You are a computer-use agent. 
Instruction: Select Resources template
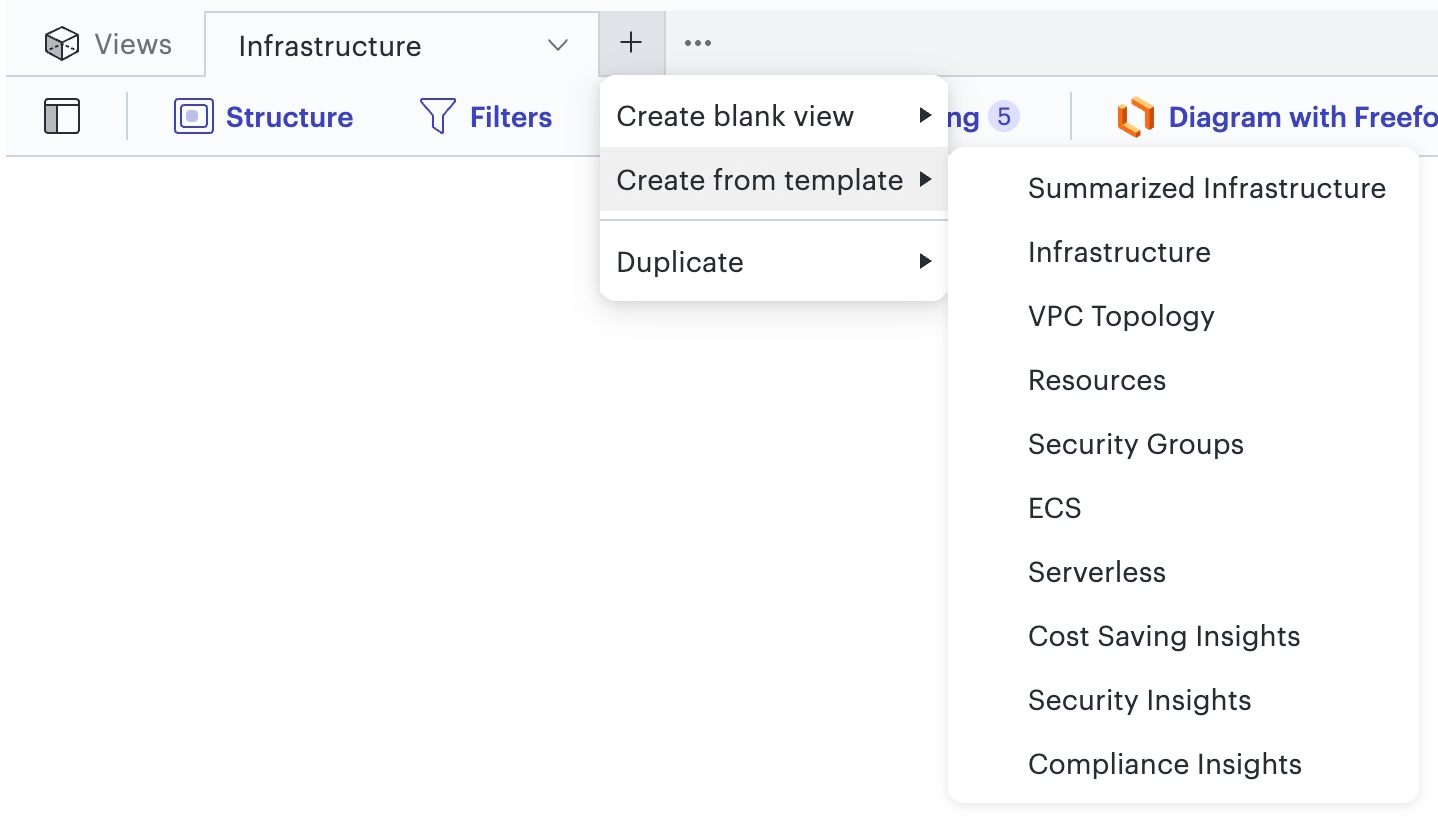[1183, 380]
